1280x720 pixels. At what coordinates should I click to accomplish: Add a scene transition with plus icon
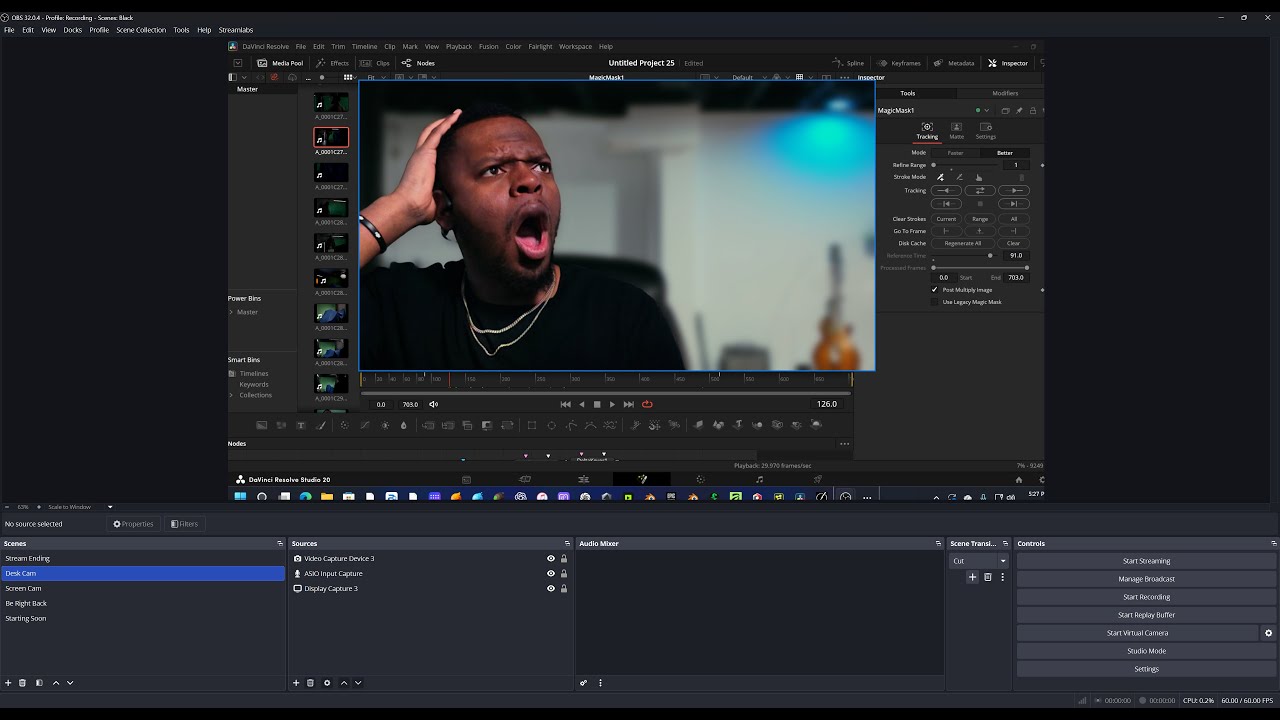[x=972, y=577]
